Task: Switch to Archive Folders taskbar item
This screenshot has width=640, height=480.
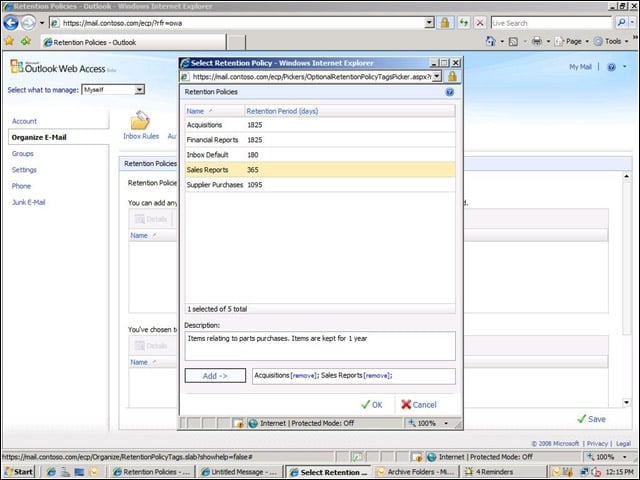Action: click(416, 472)
